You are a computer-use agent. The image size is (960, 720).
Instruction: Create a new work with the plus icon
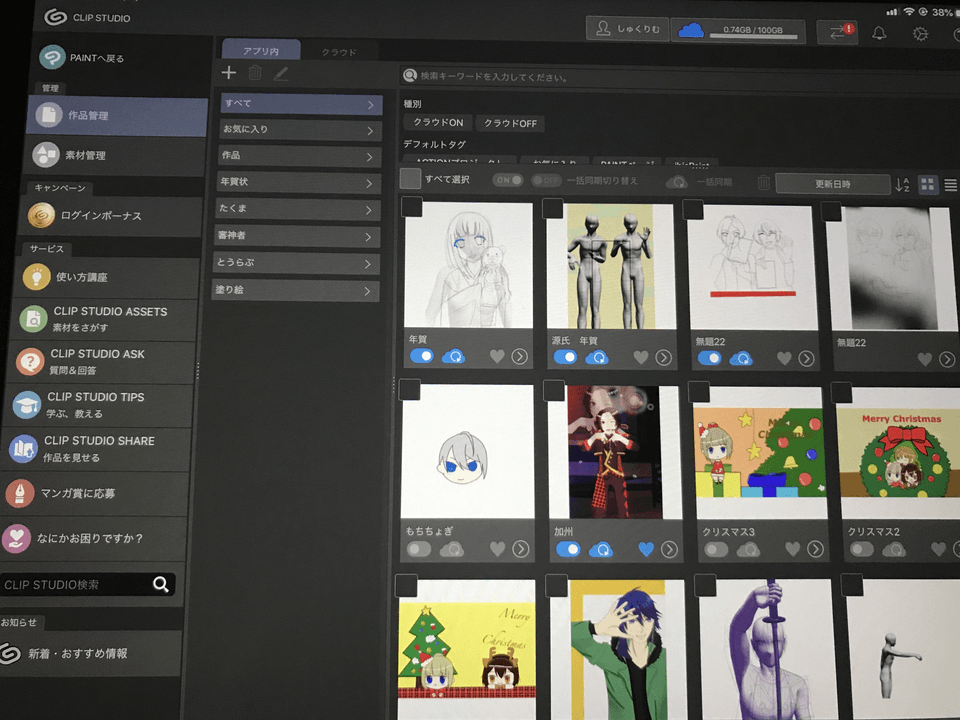click(228, 72)
